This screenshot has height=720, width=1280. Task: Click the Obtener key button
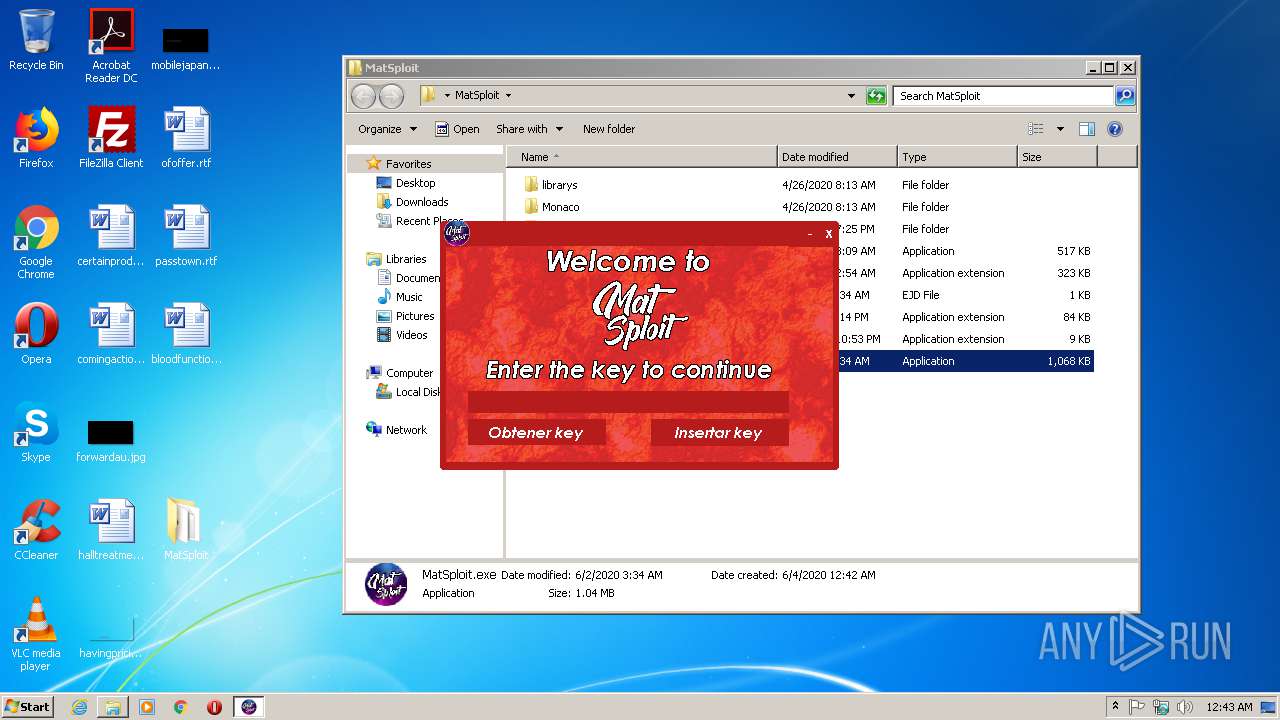click(x=537, y=432)
